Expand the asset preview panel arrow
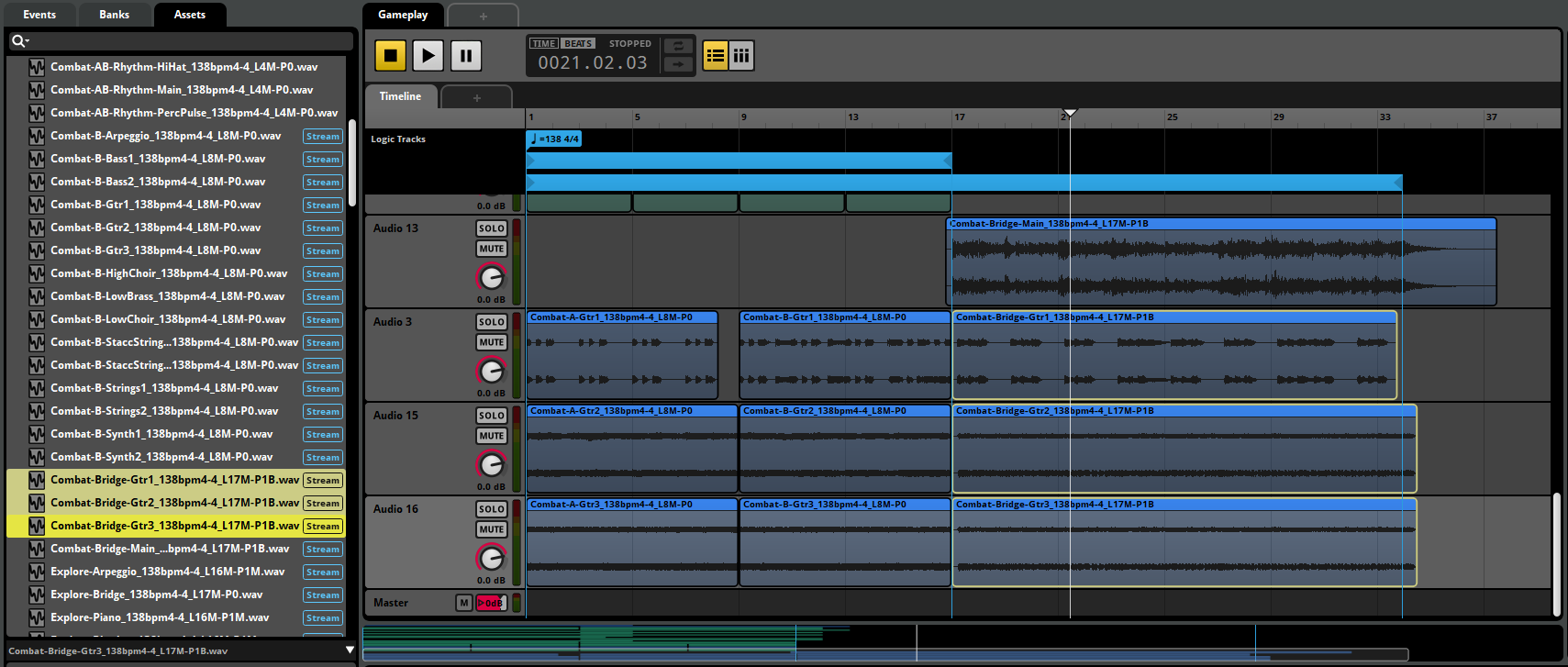1568x667 pixels. tap(350, 650)
